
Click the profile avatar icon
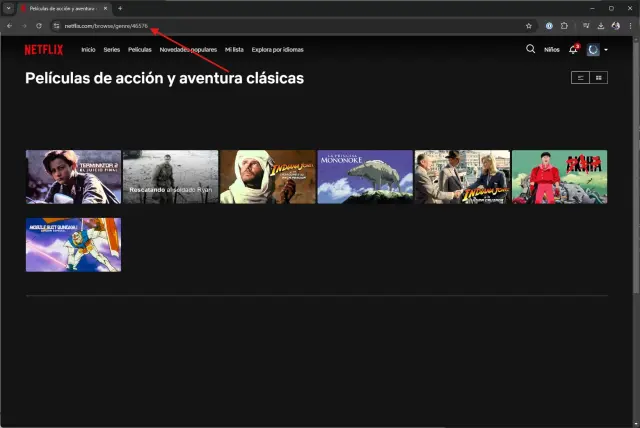point(593,49)
